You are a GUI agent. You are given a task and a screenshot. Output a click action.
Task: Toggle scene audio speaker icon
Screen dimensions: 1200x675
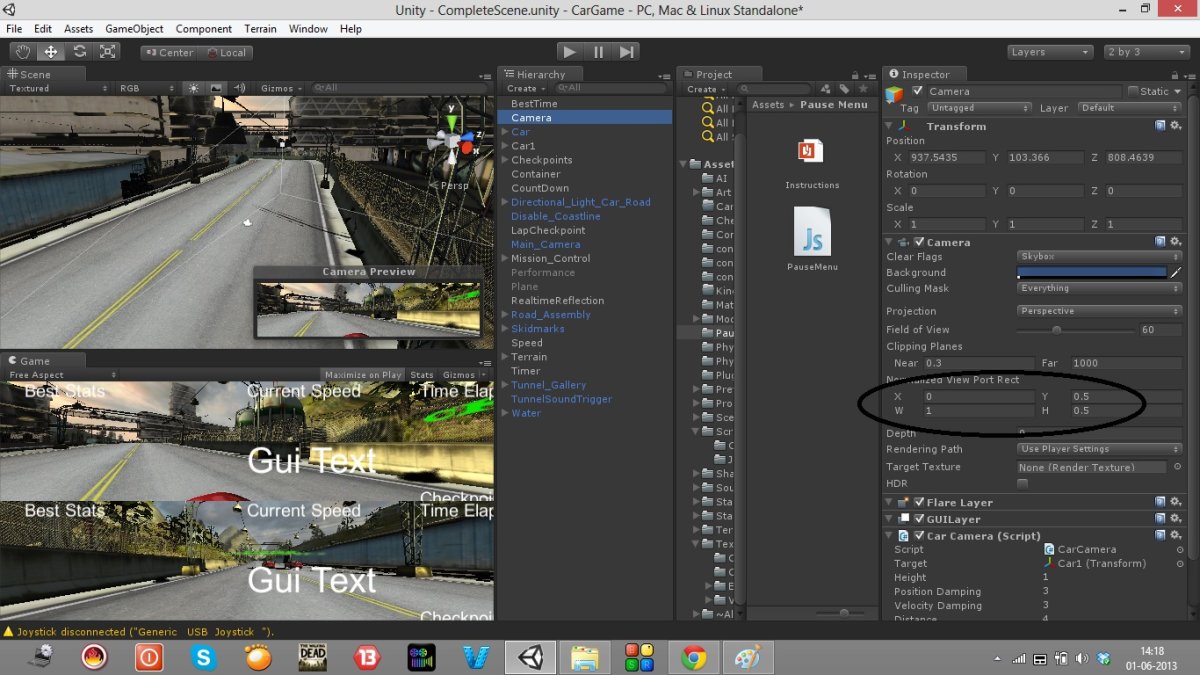239,88
